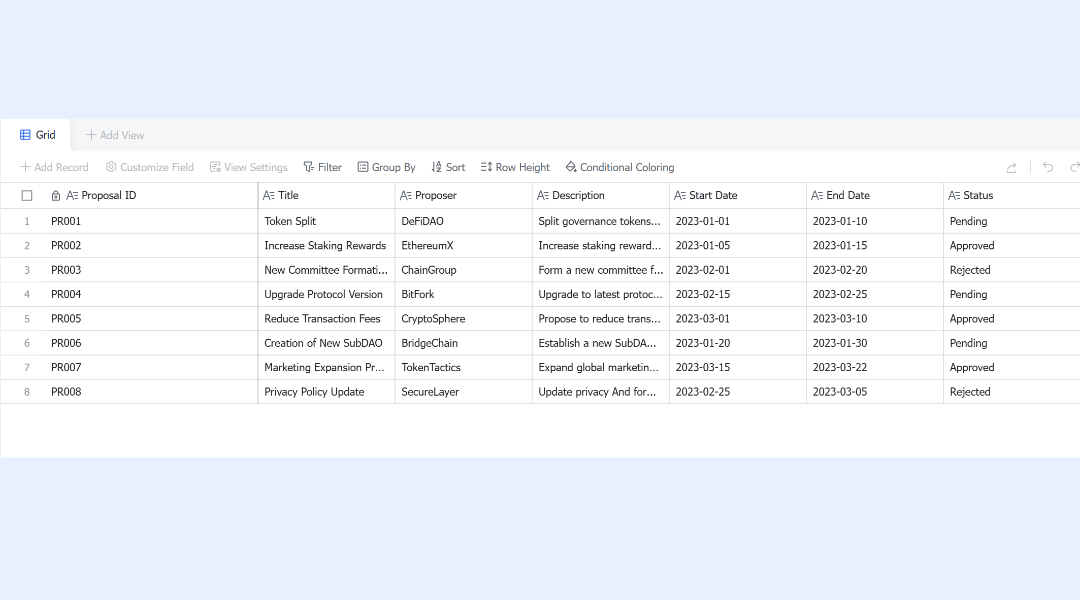Select cell PR007
Screen dimensions: 1080x600
pyautogui.click(x=151, y=367)
